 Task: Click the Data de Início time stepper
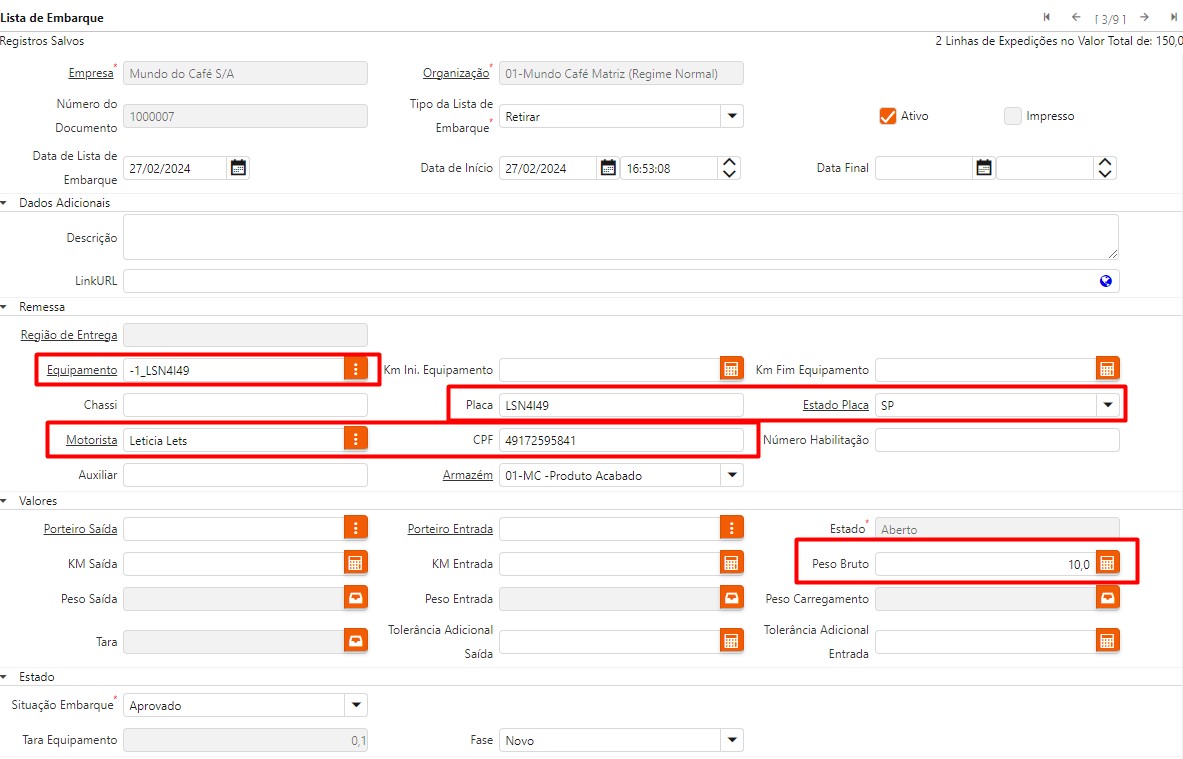[730, 168]
